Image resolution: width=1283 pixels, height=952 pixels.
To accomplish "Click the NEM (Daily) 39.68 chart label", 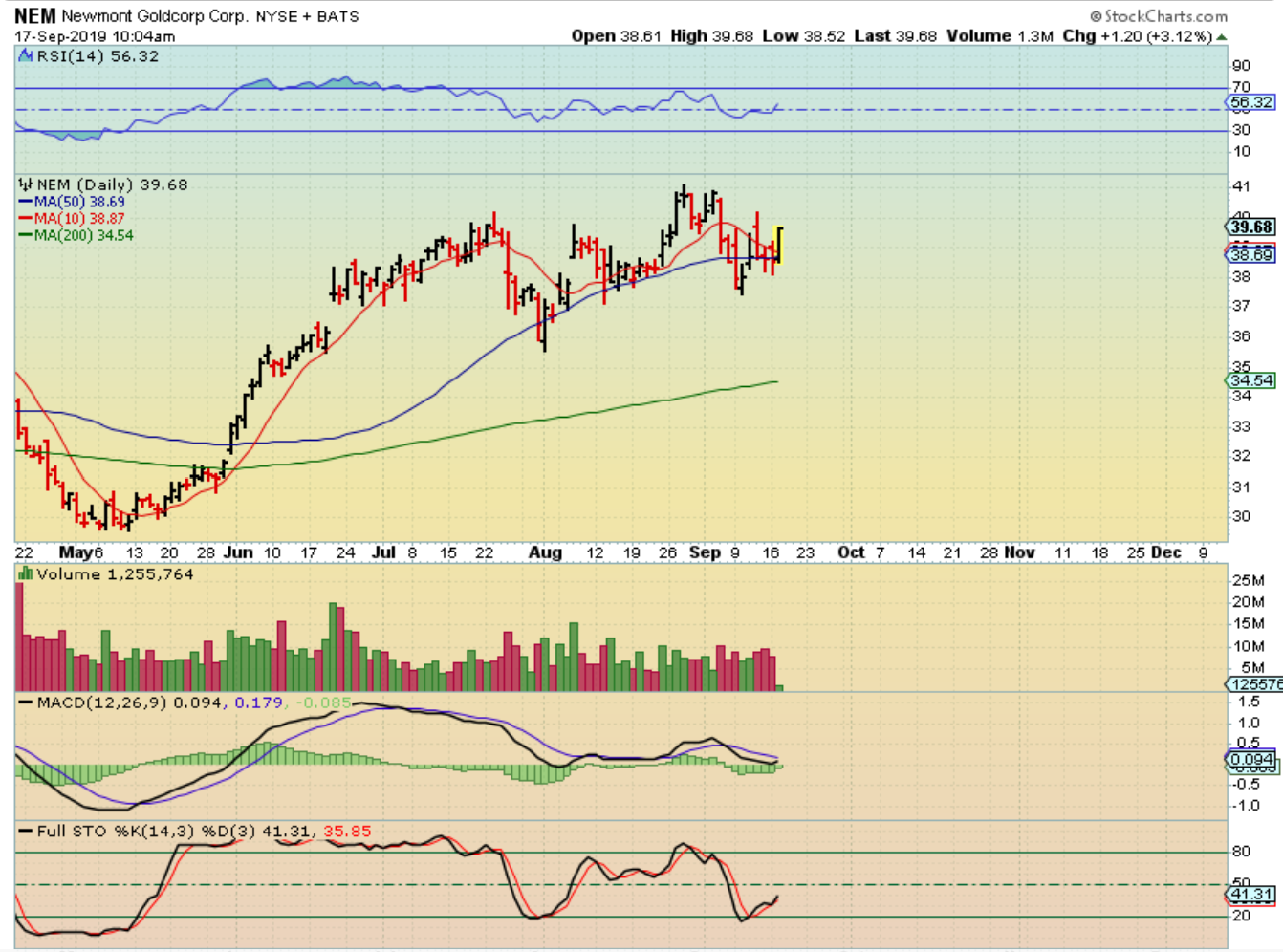I will pyautogui.click(x=112, y=184).
